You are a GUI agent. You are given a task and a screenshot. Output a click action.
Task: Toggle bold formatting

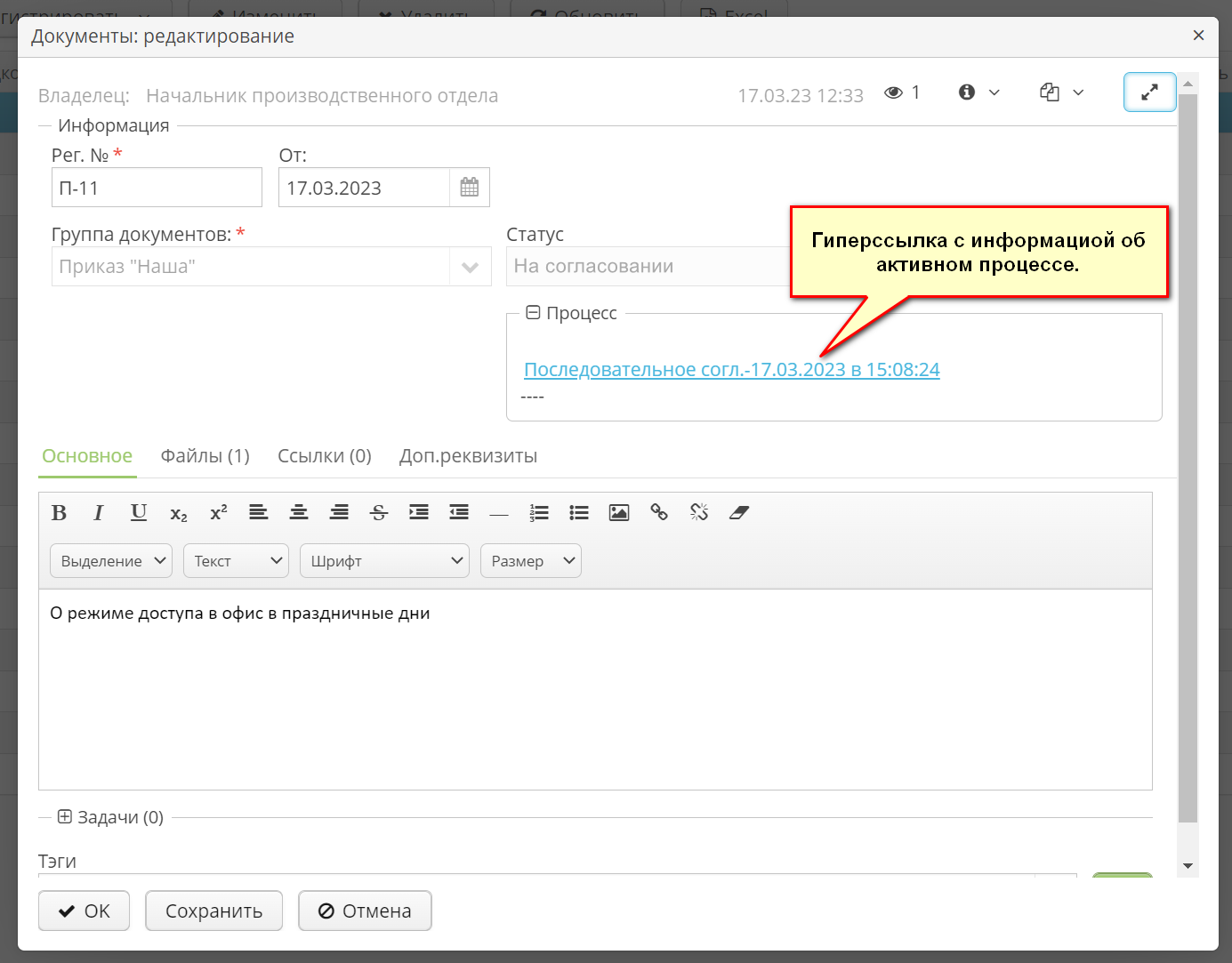59,512
